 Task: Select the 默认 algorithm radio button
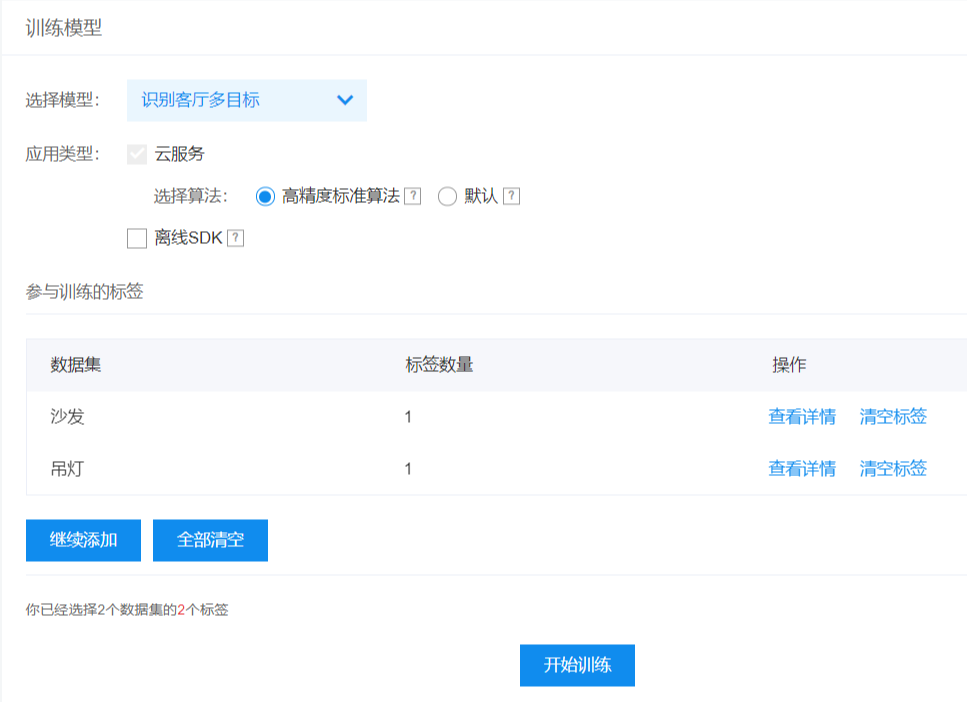point(447,197)
